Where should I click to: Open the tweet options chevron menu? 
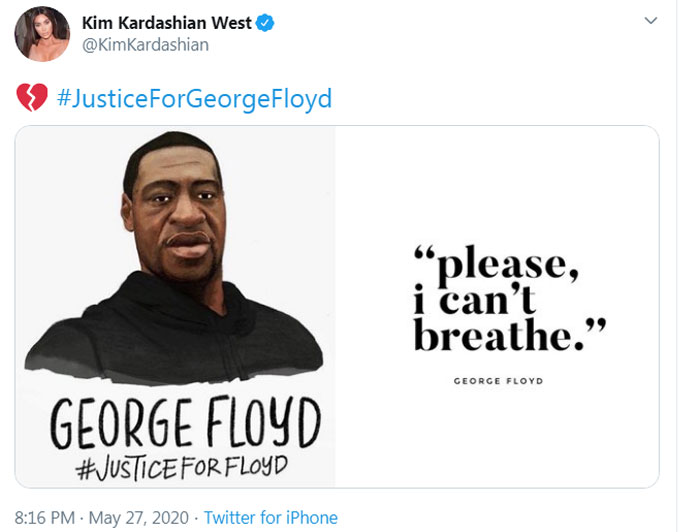click(x=651, y=21)
